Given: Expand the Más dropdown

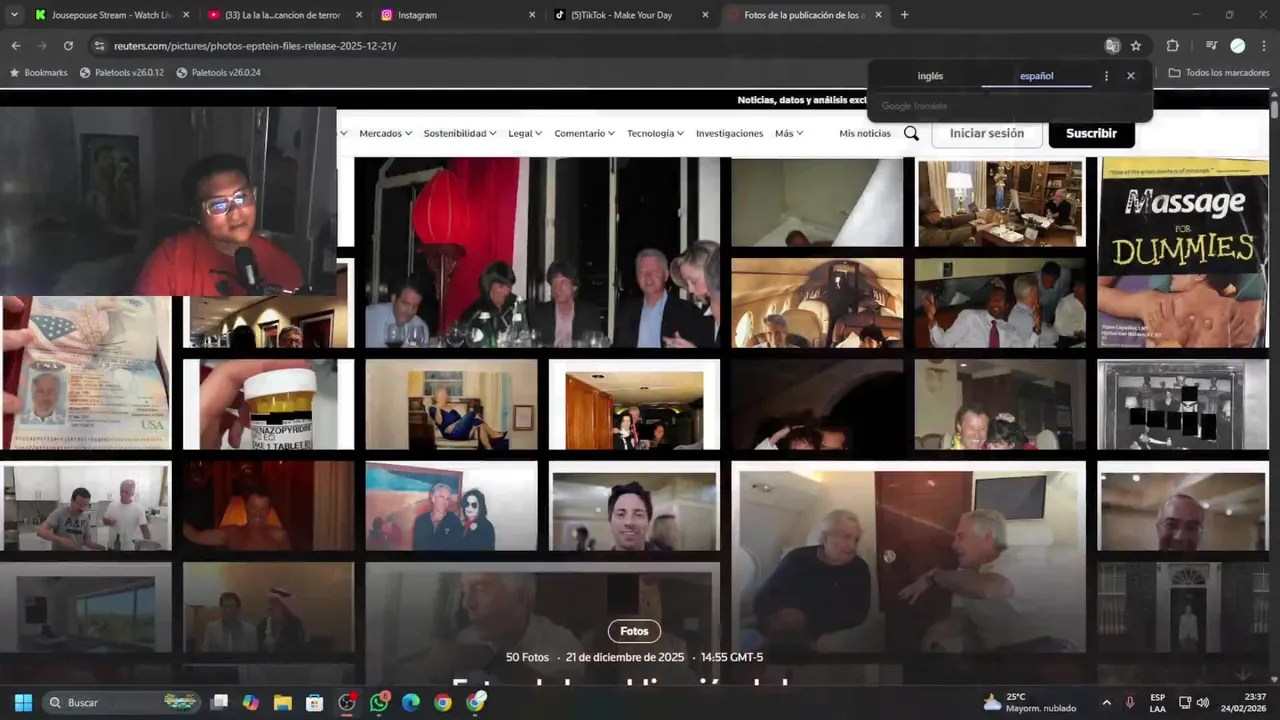Looking at the screenshot, I should (x=789, y=133).
